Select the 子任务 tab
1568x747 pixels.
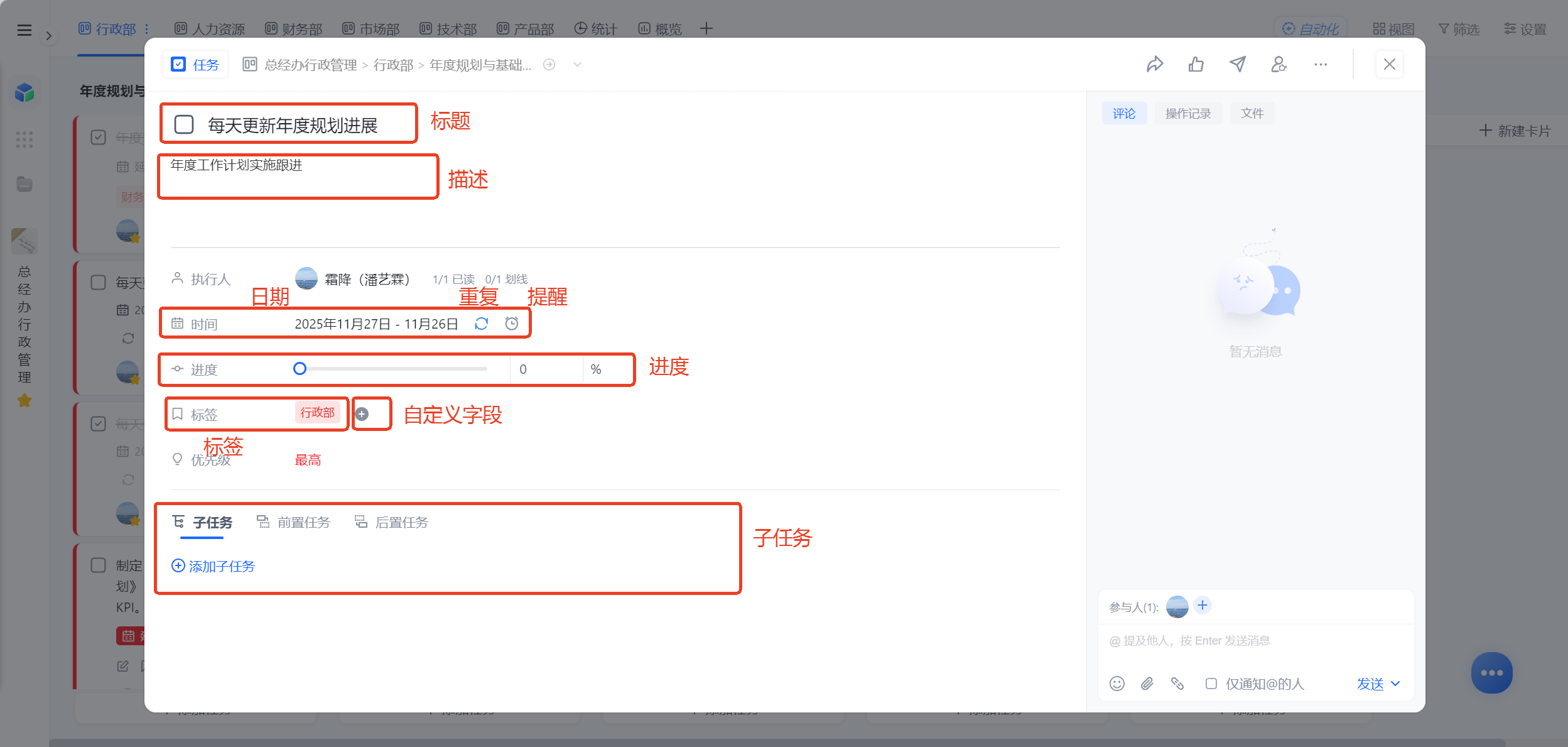(x=202, y=522)
